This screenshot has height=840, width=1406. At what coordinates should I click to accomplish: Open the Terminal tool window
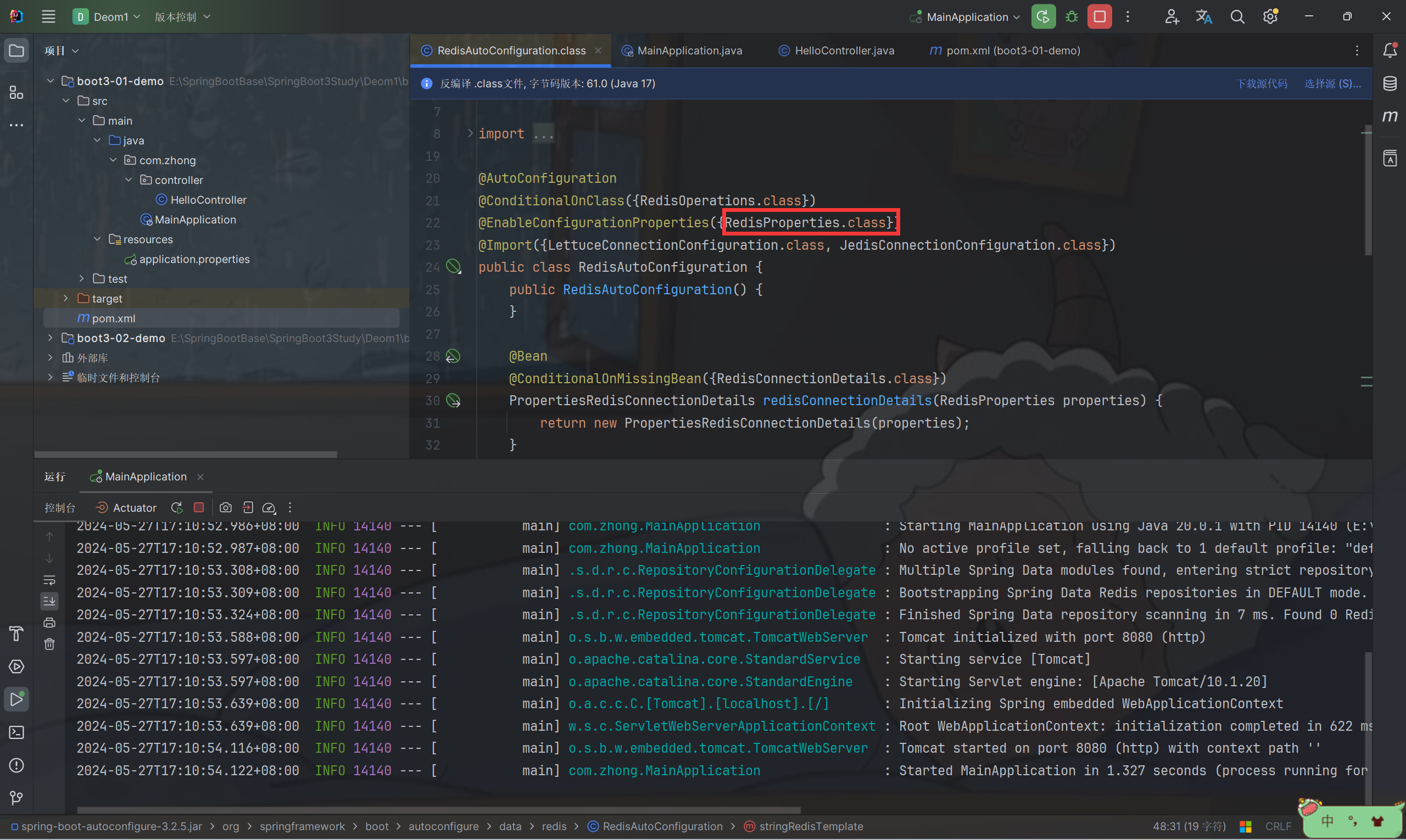(16, 732)
